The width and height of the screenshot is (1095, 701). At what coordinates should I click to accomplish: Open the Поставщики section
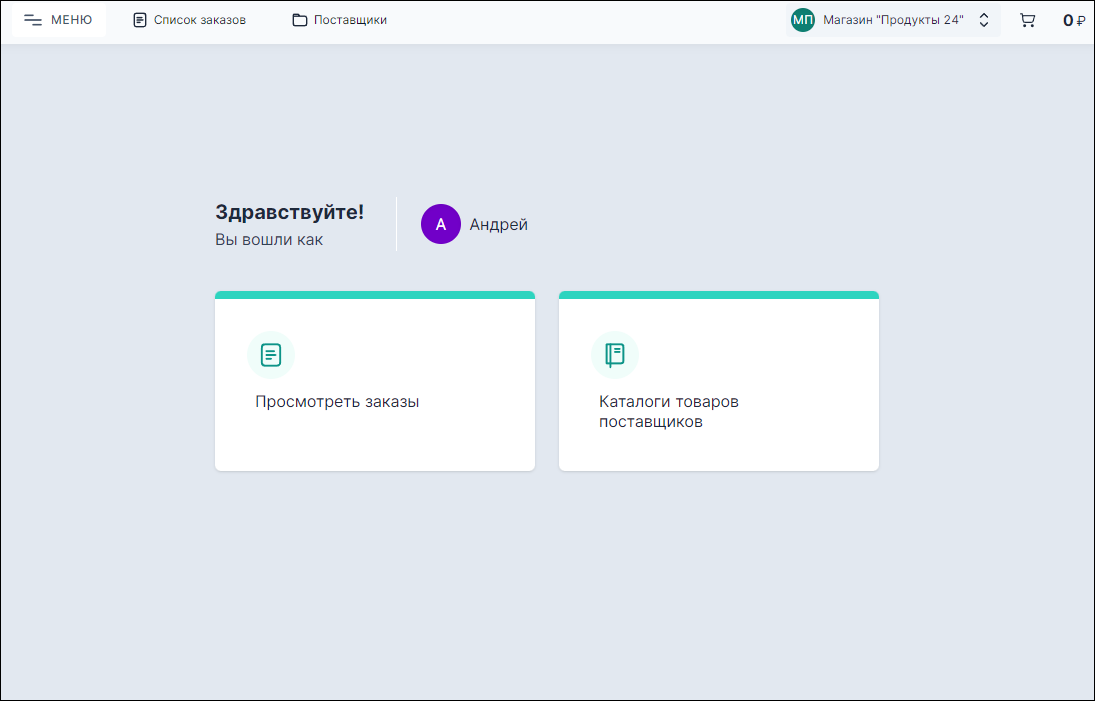point(340,18)
